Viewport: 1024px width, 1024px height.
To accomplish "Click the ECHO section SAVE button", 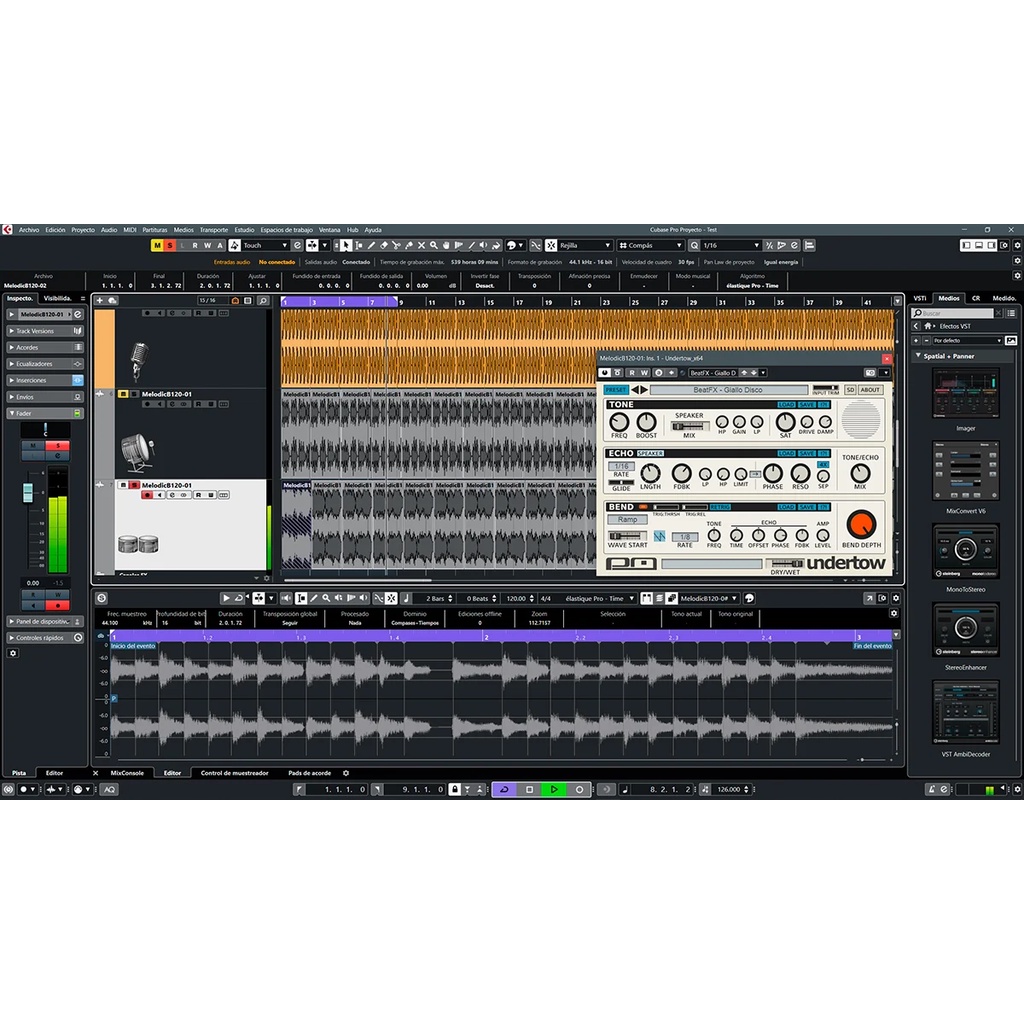I will (x=807, y=453).
